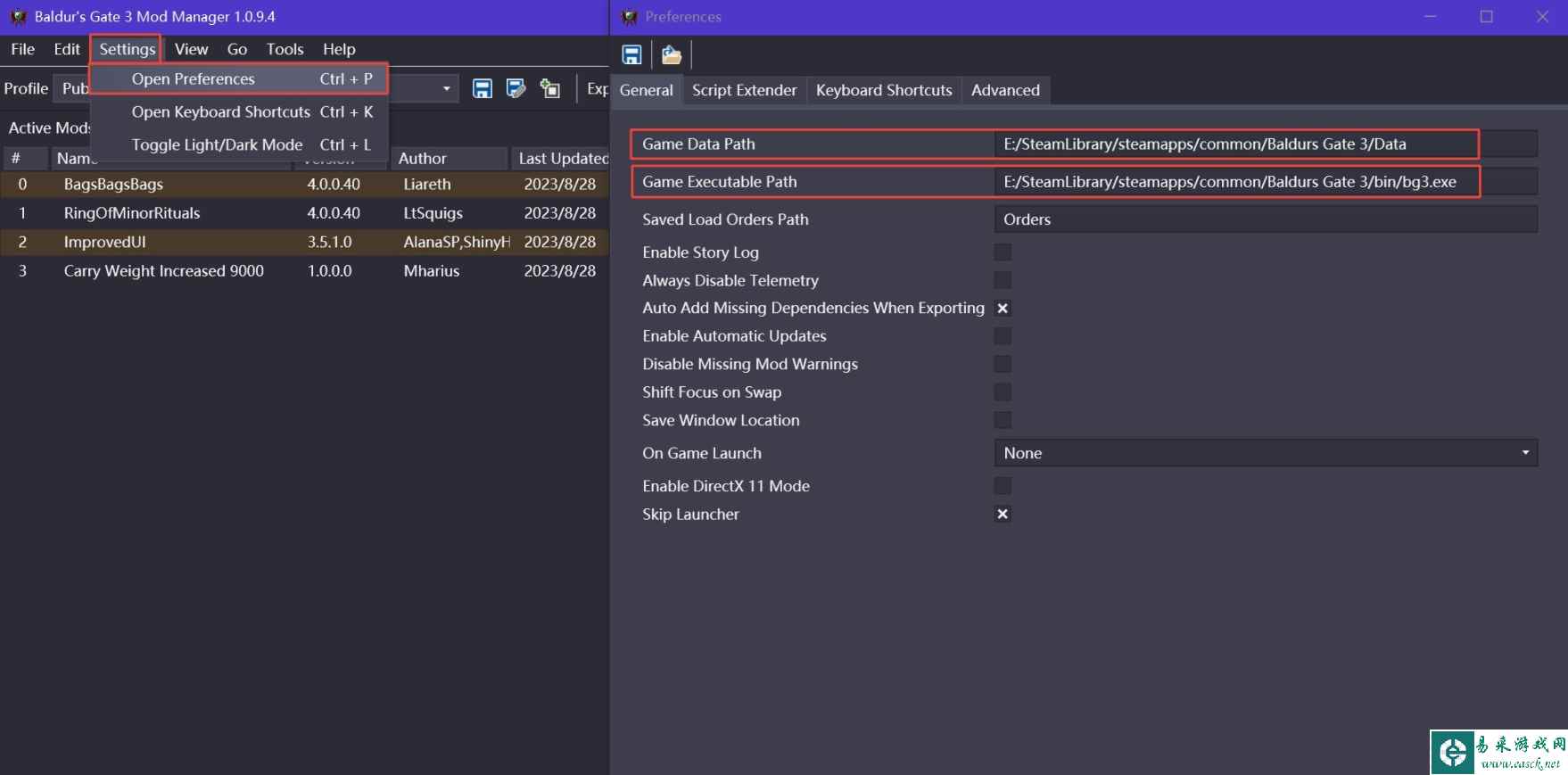Uncheck Auto Add Missing Dependencies When Exporting
1568x775 pixels.
(1003, 309)
